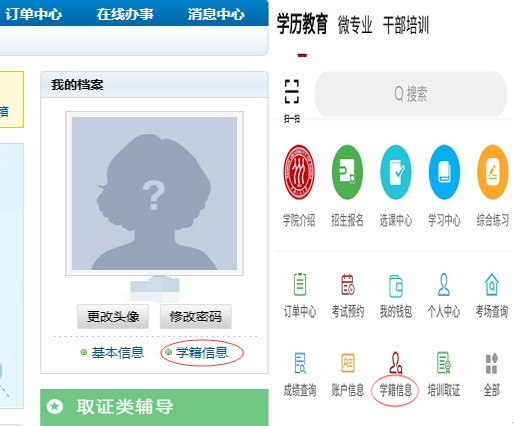This screenshot has height=426, width=514.
Task: Show 全部 apps grid icon
Action: [x=492, y=363]
